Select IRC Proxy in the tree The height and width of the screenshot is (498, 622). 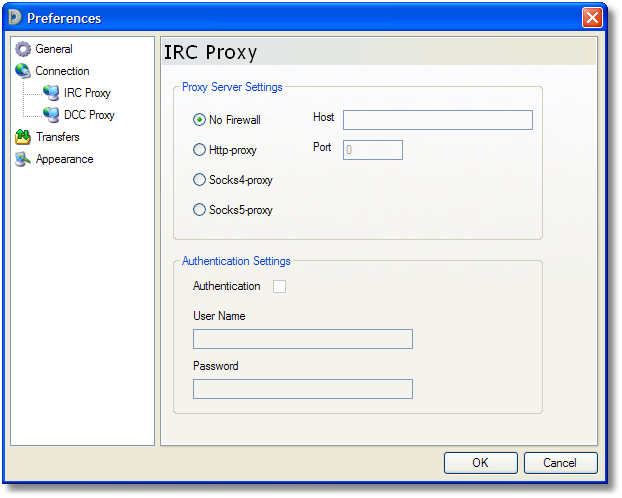[87, 93]
